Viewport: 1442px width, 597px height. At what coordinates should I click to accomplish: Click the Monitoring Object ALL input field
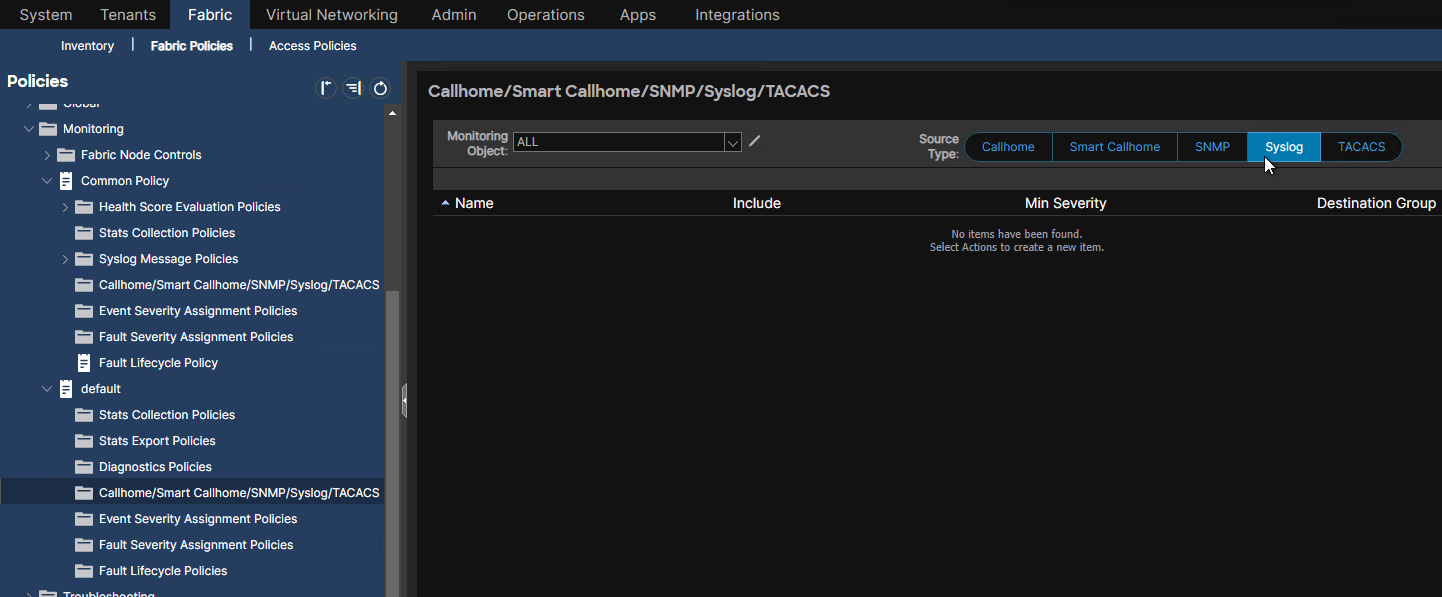[619, 142]
